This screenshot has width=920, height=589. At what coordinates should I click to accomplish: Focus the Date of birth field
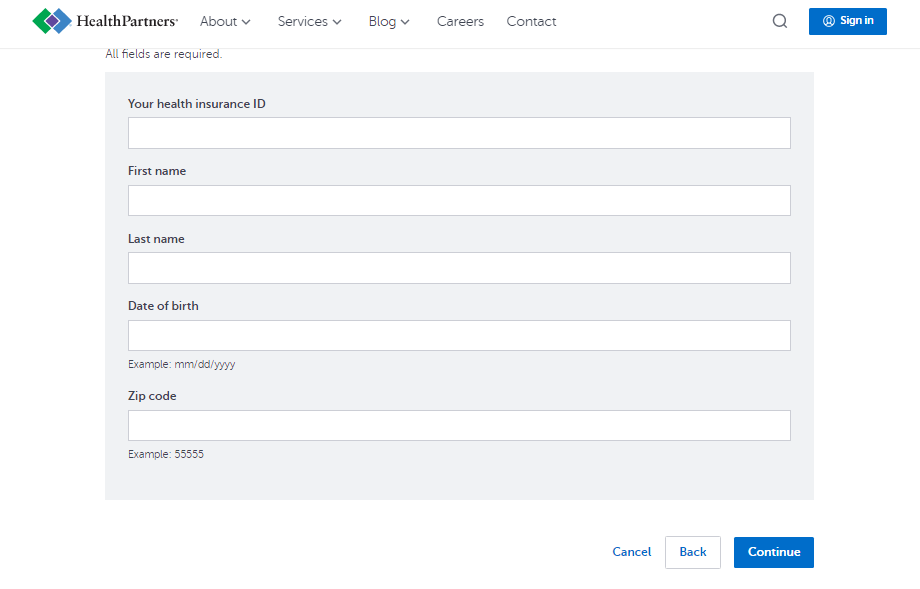[x=459, y=336]
